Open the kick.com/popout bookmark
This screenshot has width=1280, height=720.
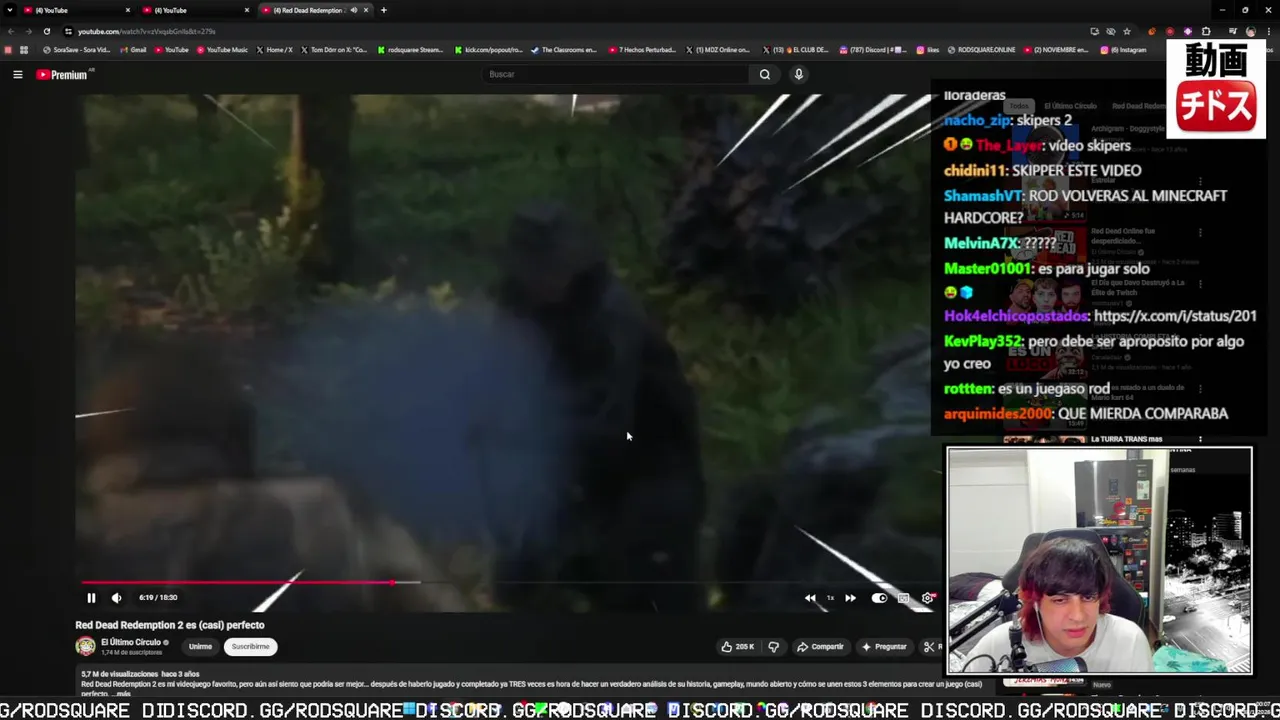click(489, 50)
